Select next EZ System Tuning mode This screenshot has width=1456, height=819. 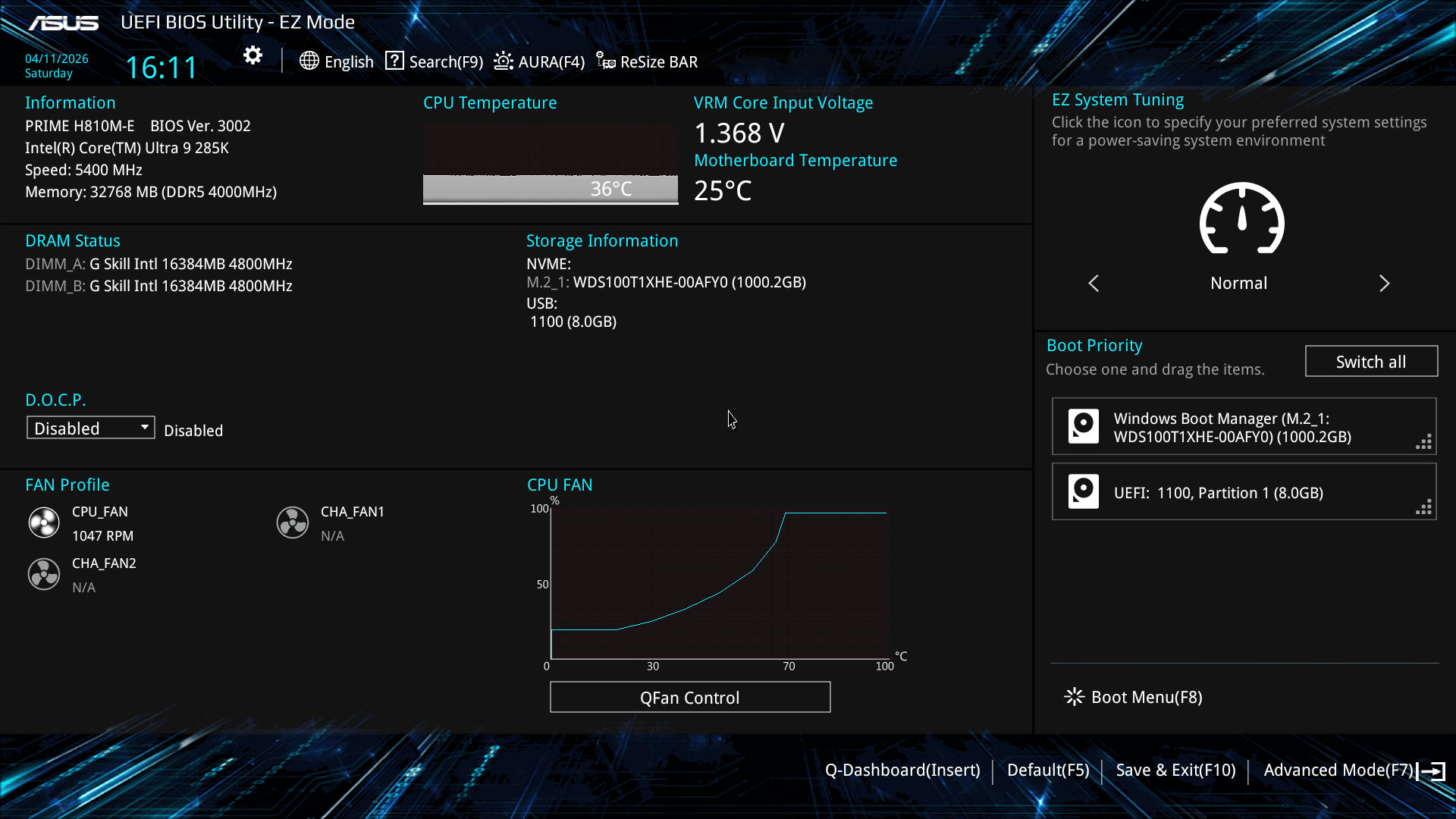click(x=1384, y=284)
